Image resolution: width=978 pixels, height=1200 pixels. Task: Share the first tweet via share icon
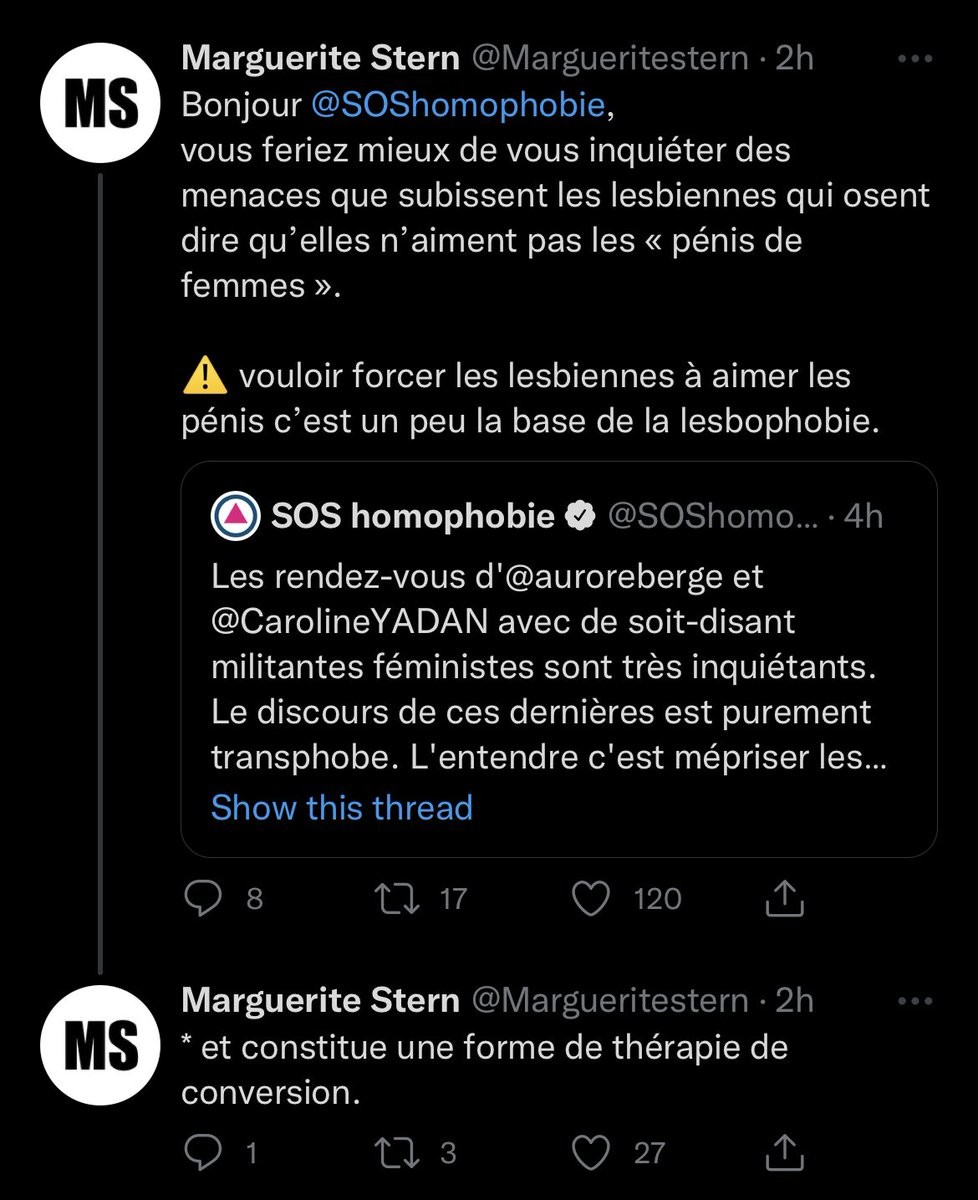pos(785,899)
